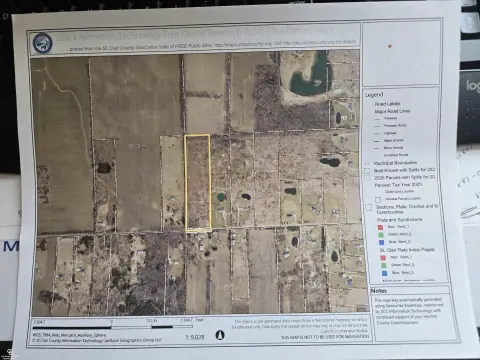Click box beside 'General Parcel Location'
Viewport: 480px width, 360px height.
pos(378,199)
